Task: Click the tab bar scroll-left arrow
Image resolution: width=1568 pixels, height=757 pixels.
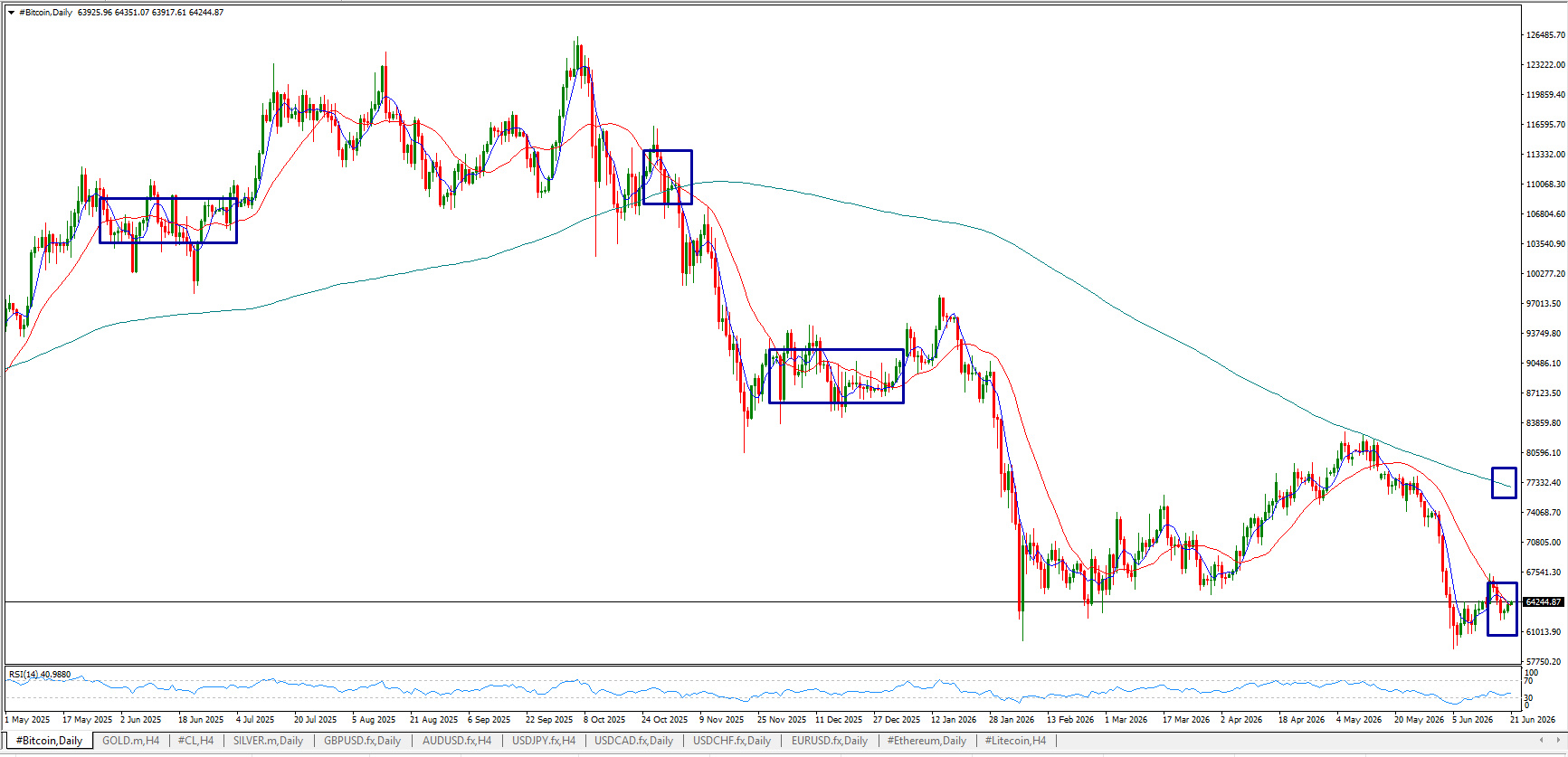Action: pos(1542,740)
